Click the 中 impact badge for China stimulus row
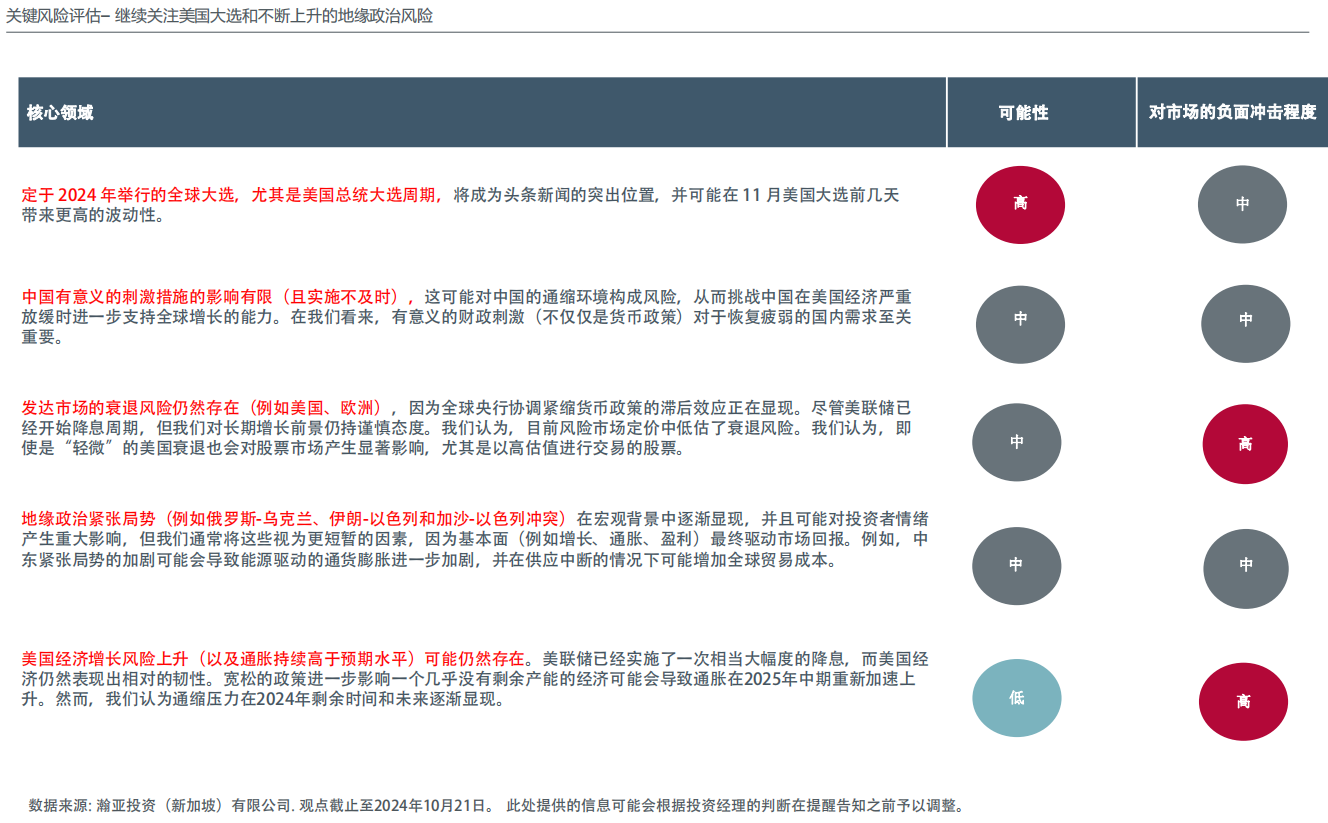The width and height of the screenshot is (1328, 823). click(x=1245, y=324)
